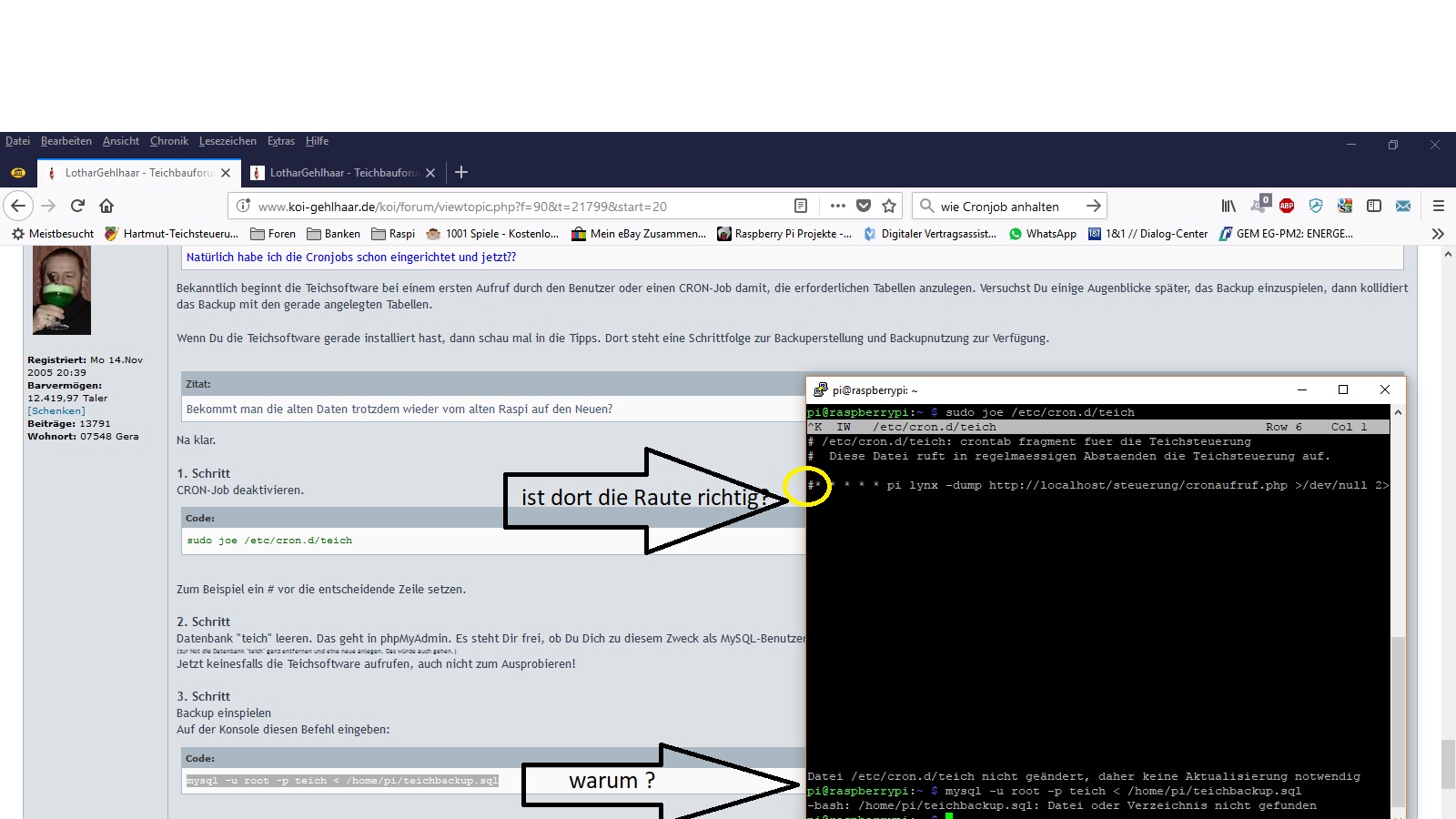Open the Firefox hamburger menu
Image resolution: width=1456 pixels, height=819 pixels.
click(1439, 206)
